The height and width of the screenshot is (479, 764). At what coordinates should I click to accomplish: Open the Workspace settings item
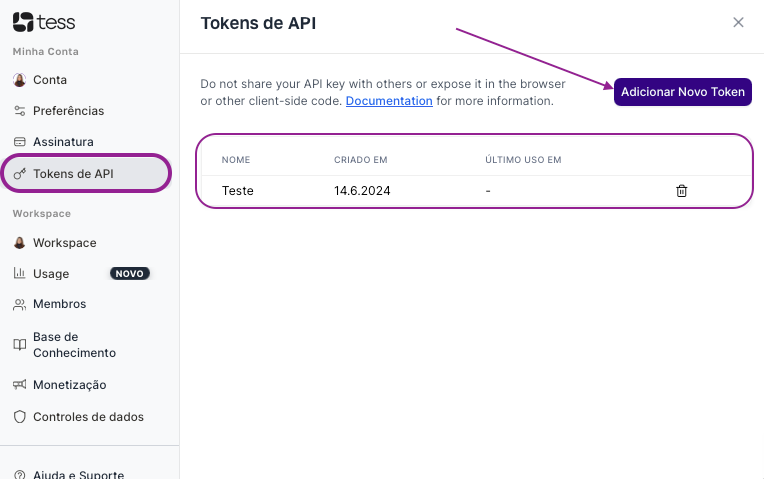[x=64, y=243]
